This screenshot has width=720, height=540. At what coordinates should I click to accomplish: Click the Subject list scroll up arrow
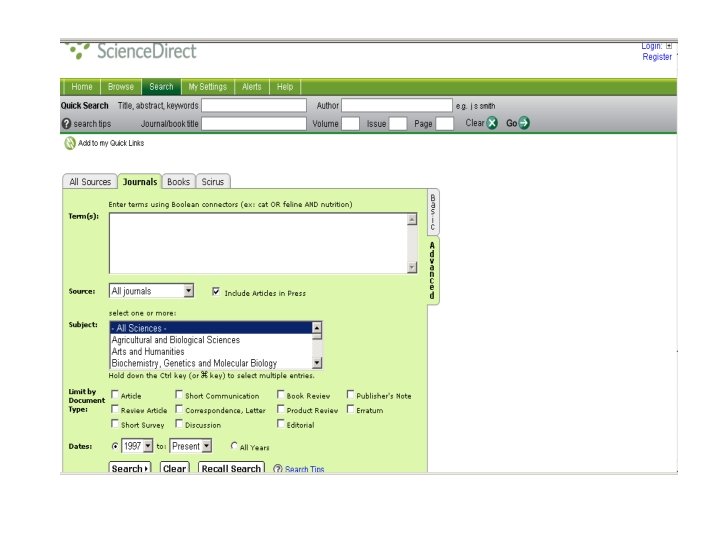[x=317, y=327]
